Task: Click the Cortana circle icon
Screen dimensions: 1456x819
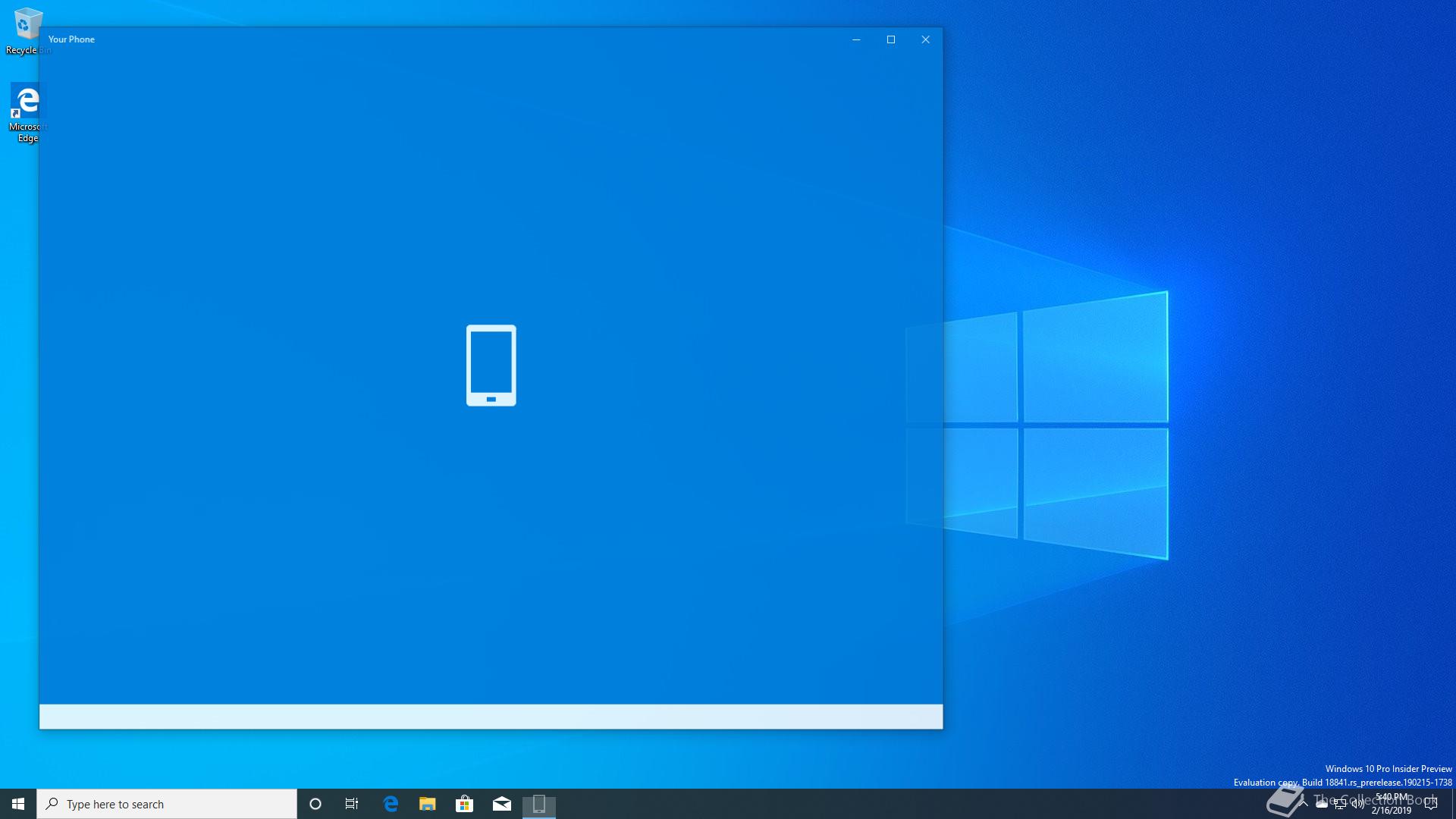Action: click(x=315, y=804)
